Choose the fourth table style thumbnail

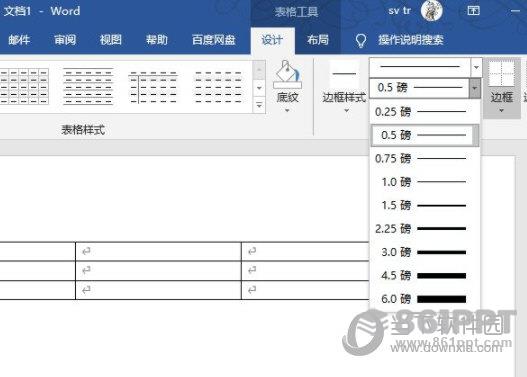(x=218, y=87)
